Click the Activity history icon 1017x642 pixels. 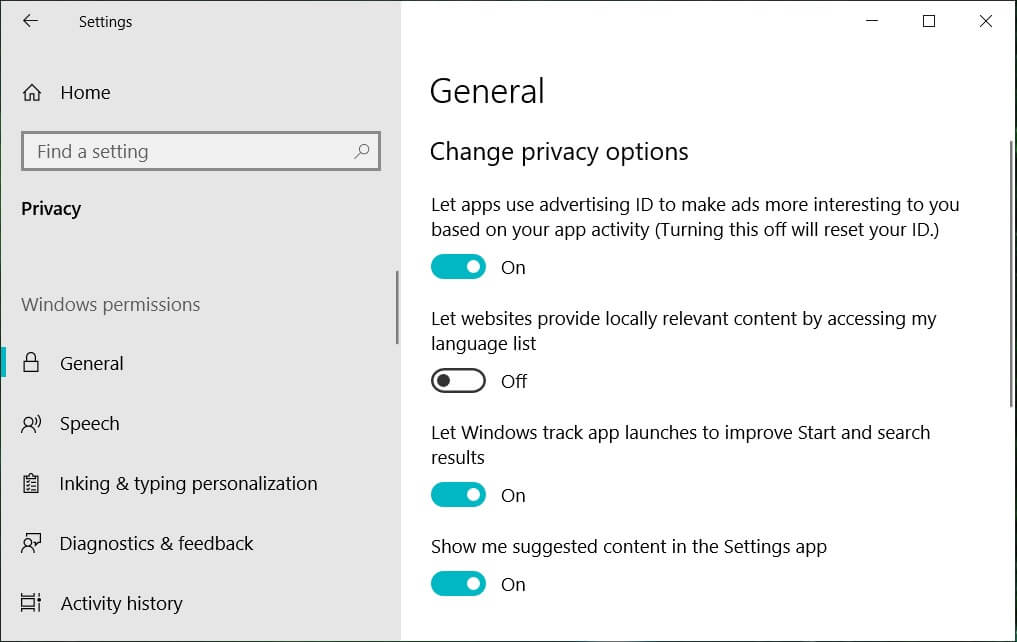coord(32,603)
